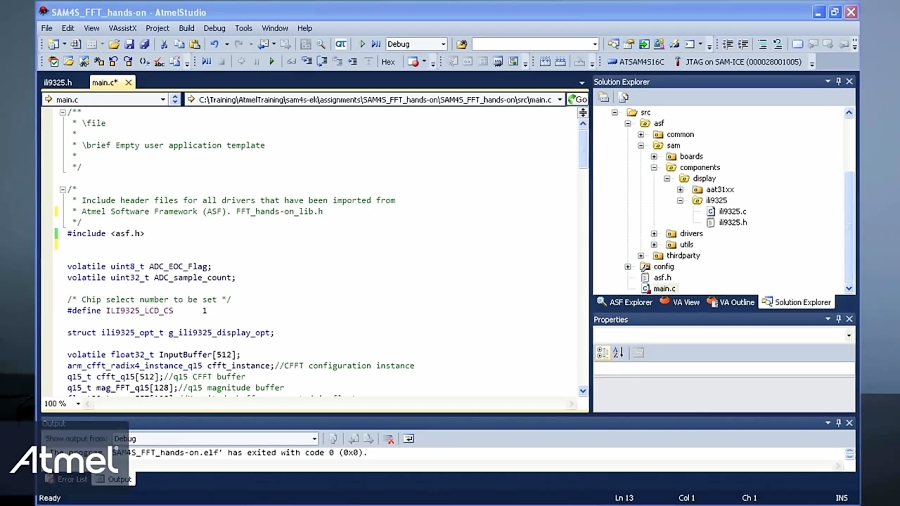Open the VAssistX menu
This screenshot has width=900, height=506.
click(122, 28)
